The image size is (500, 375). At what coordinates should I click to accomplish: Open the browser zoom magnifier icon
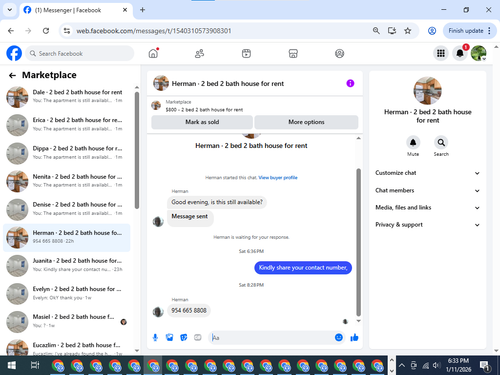(376, 31)
